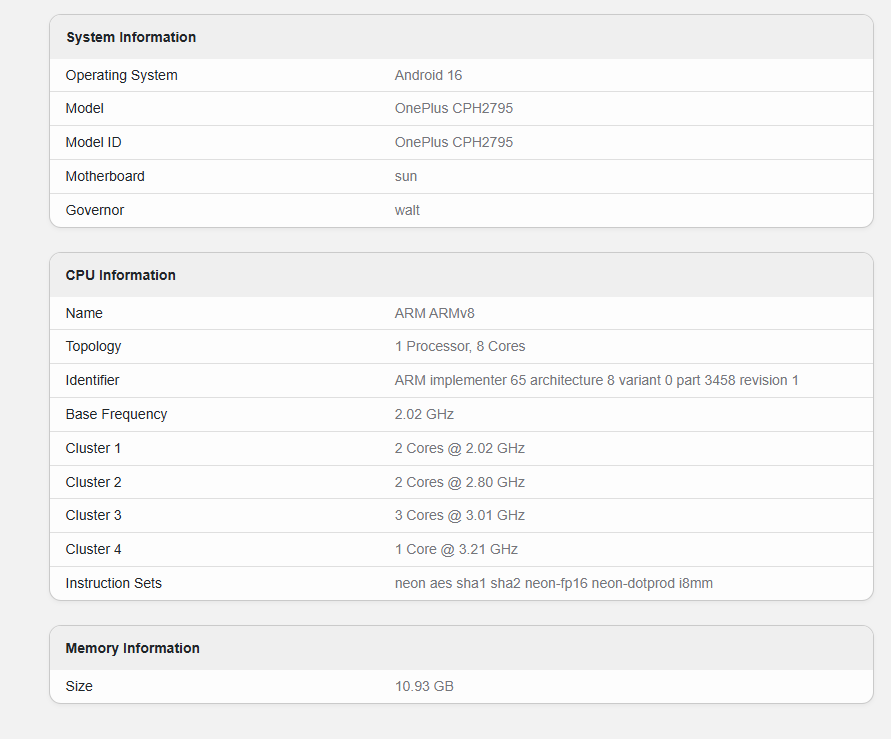Click the Motherboard value 'sun'

(405, 176)
